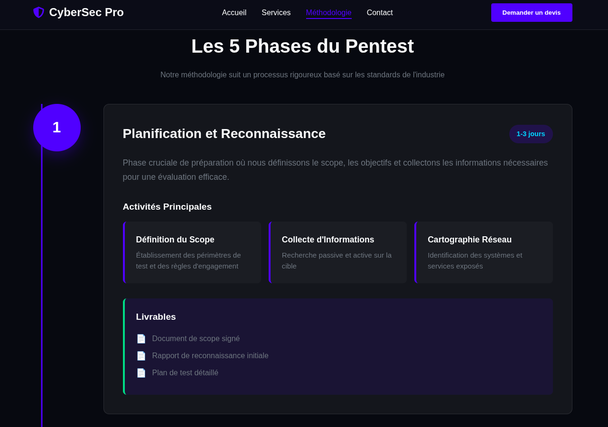Image resolution: width=608 pixels, height=427 pixels.
Task: Click the CyberSec Pro brand name
Action: coord(86,12)
